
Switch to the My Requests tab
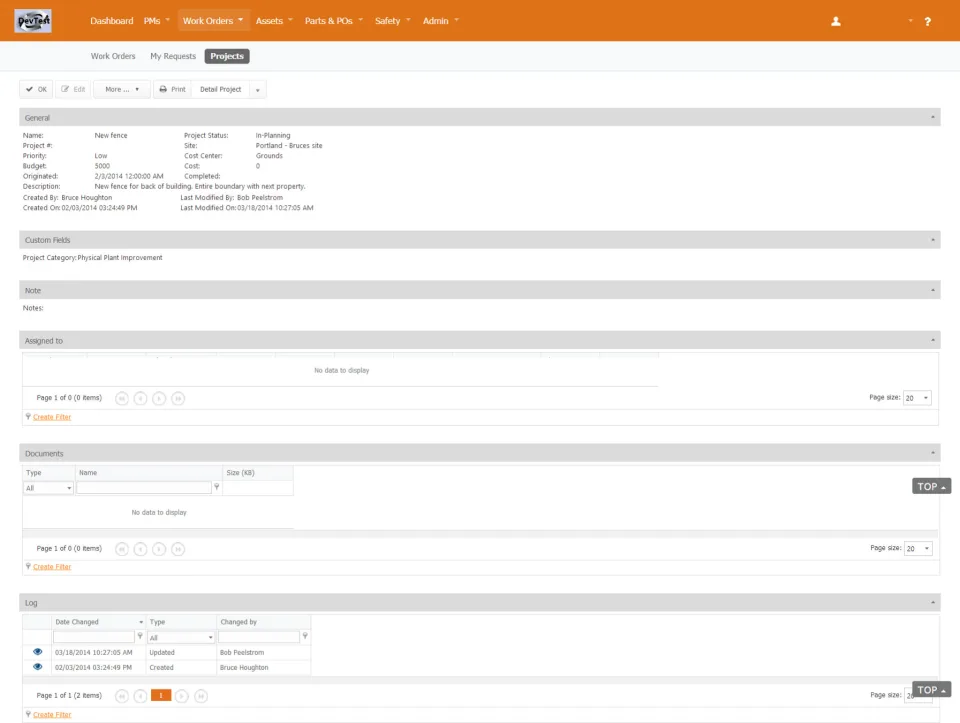173,56
